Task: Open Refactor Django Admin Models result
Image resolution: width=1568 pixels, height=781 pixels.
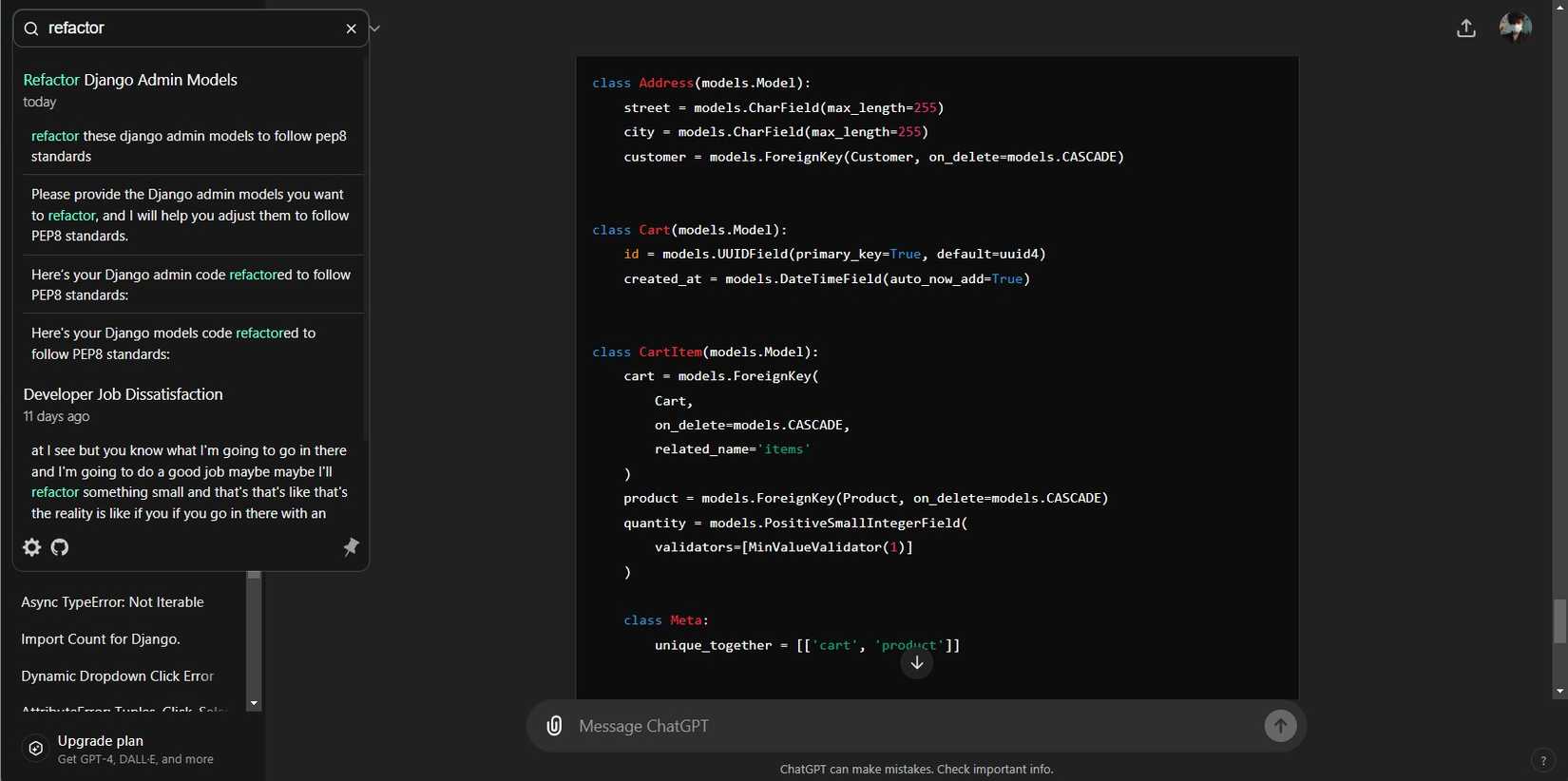Action: click(x=130, y=80)
